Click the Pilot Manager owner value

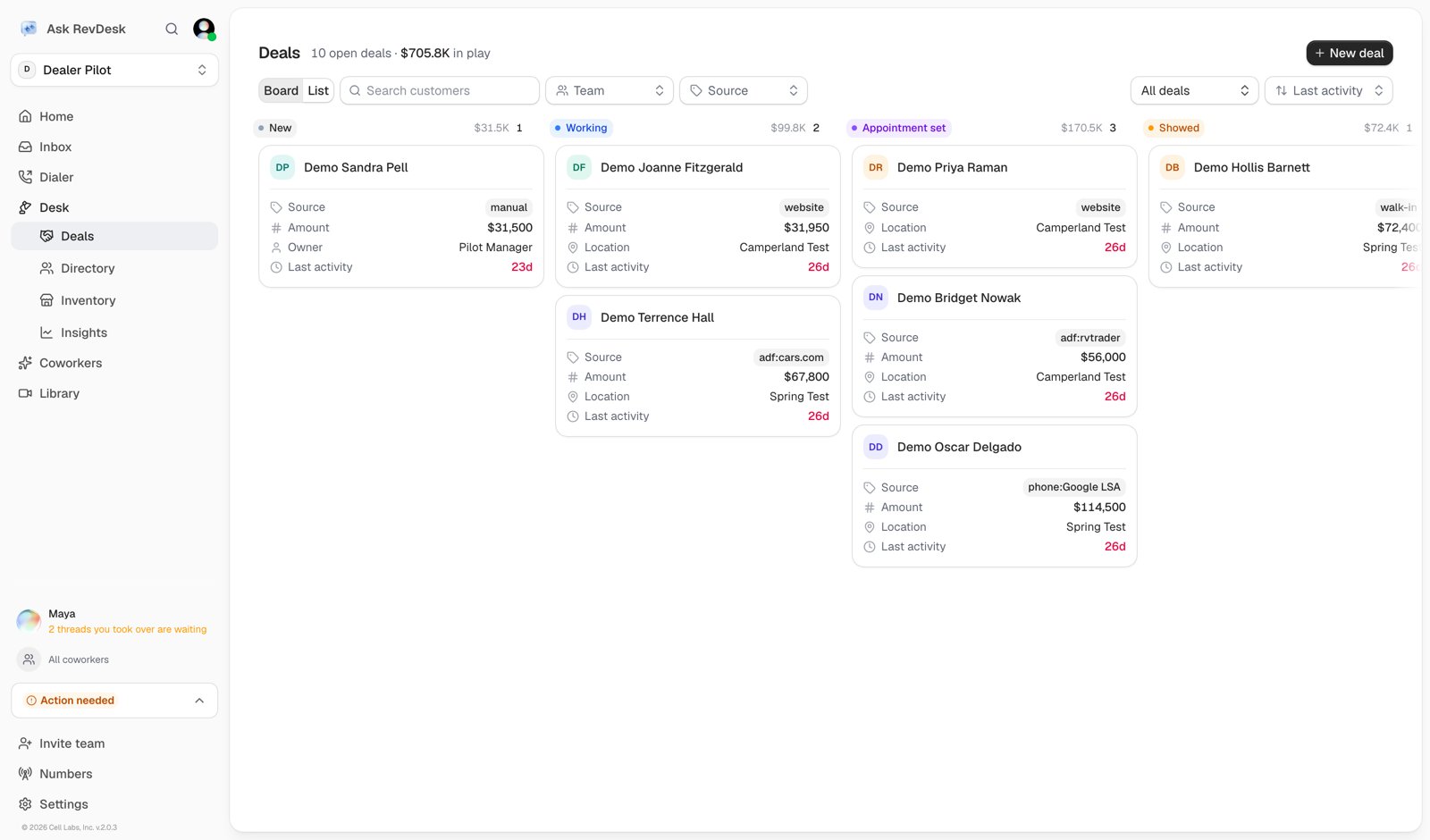point(495,248)
